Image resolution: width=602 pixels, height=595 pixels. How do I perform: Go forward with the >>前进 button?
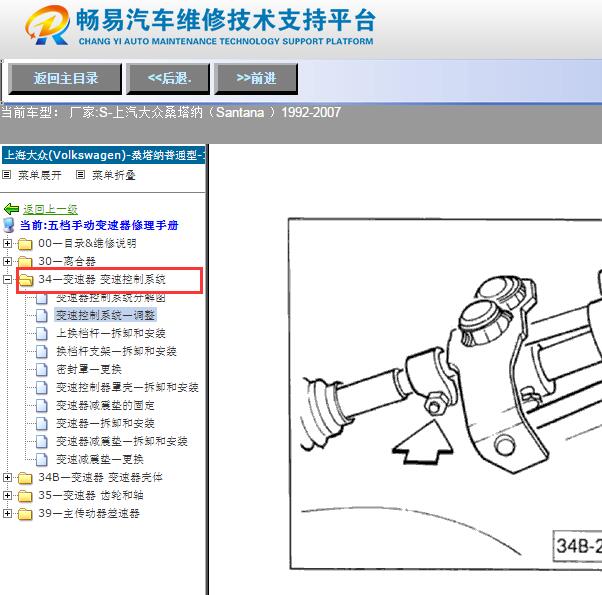[x=256, y=79]
